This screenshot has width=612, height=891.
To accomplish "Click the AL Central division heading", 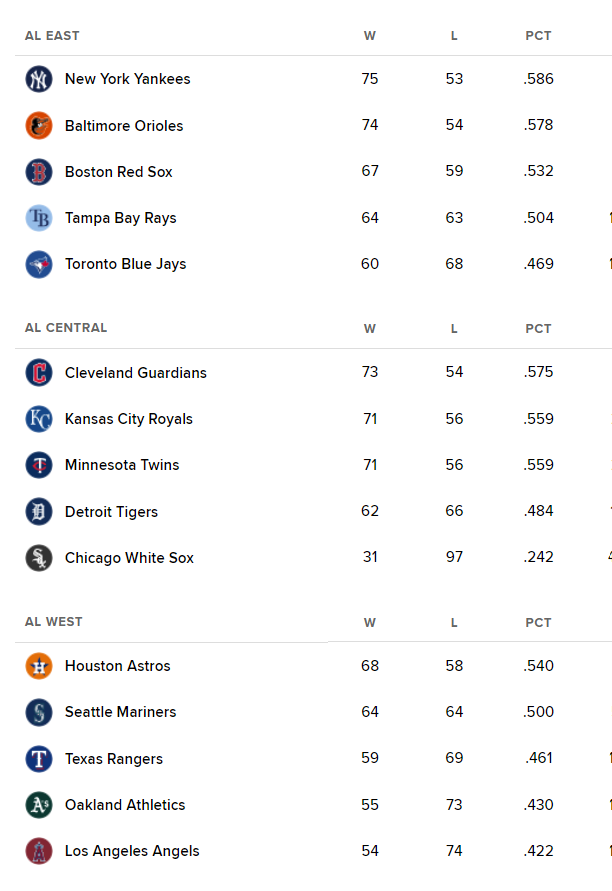I will tap(66, 328).
